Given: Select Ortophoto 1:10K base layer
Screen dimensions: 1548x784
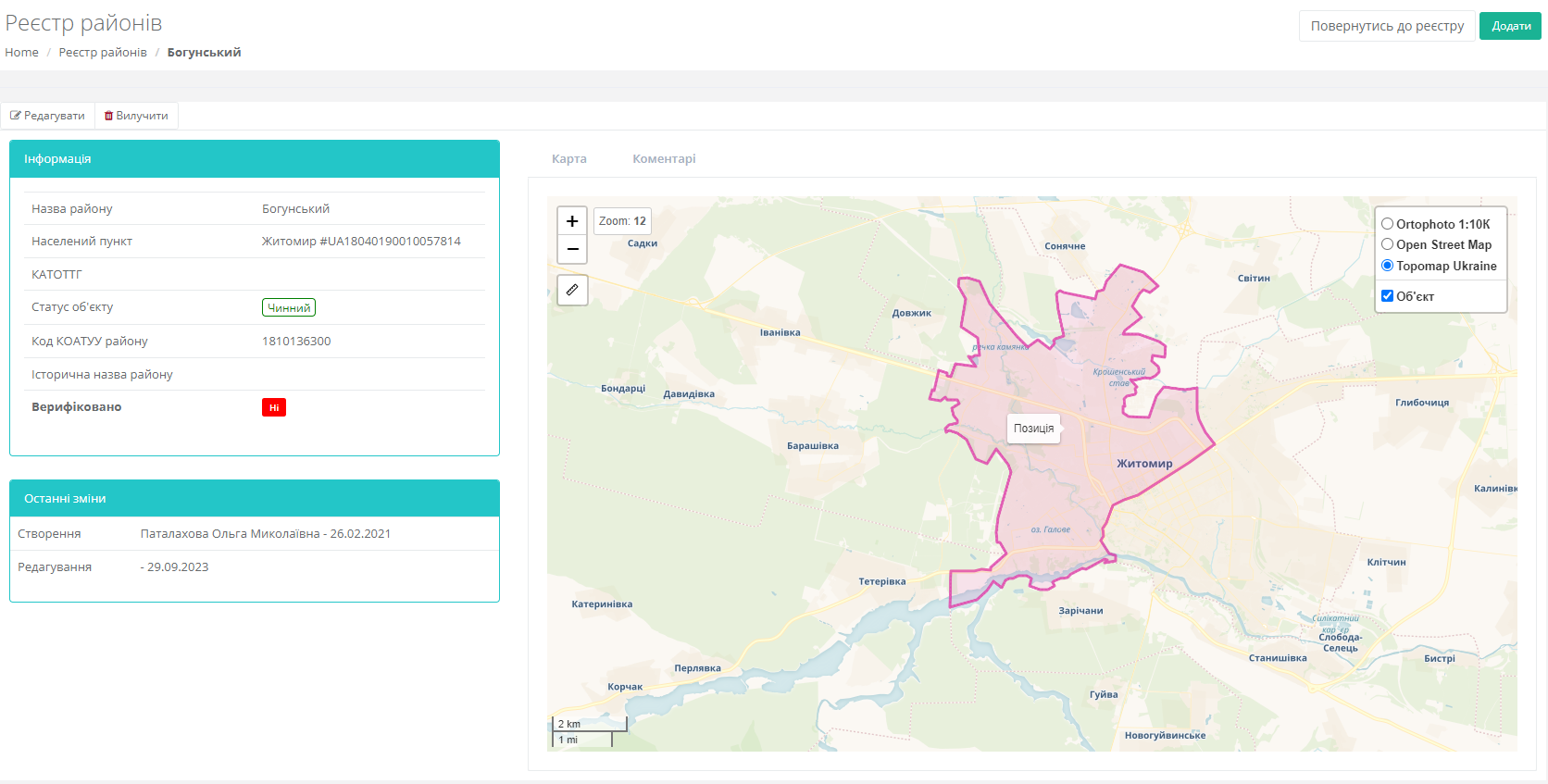Looking at the screenshot, I should 1387,224.
